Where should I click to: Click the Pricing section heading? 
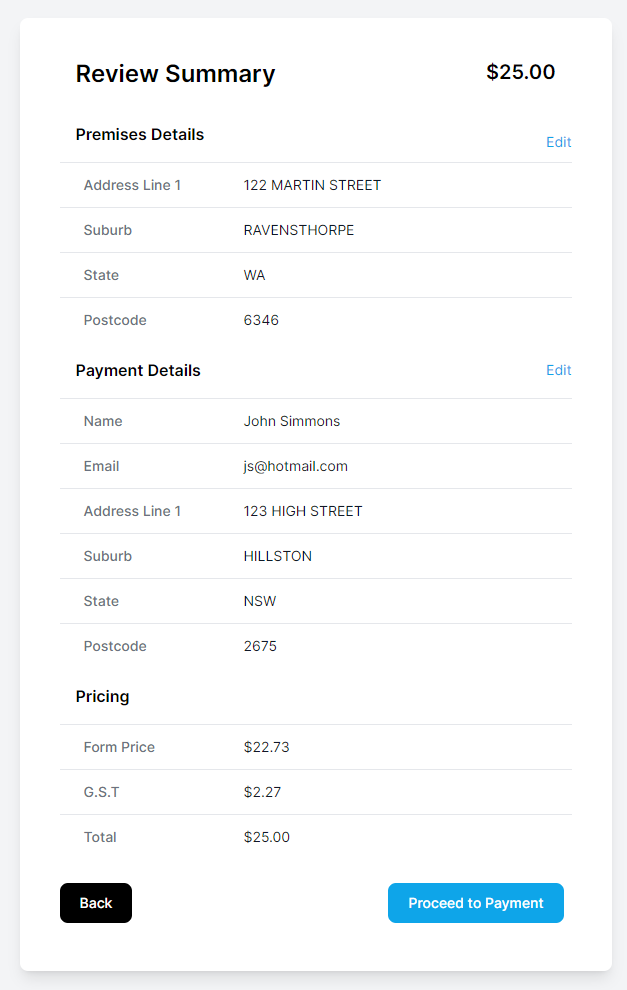click(102, 696)
